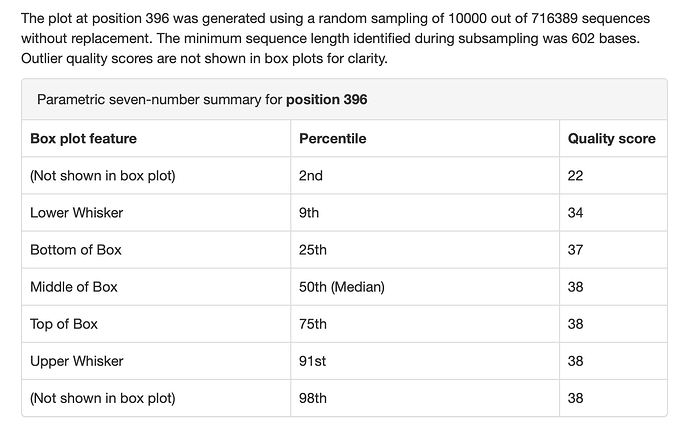Select quality score 34 for Lower Whisker

point(575,213)
